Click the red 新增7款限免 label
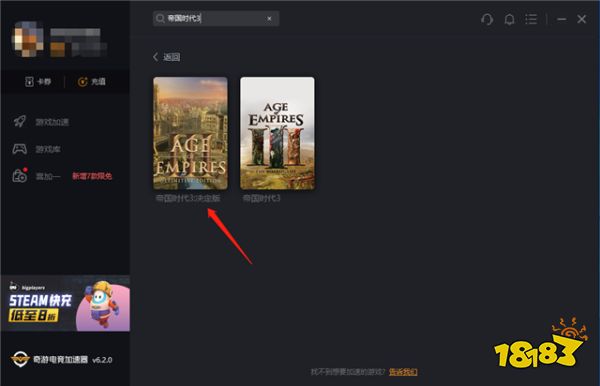This screenshot has width=600, height=386. point(92,176)
